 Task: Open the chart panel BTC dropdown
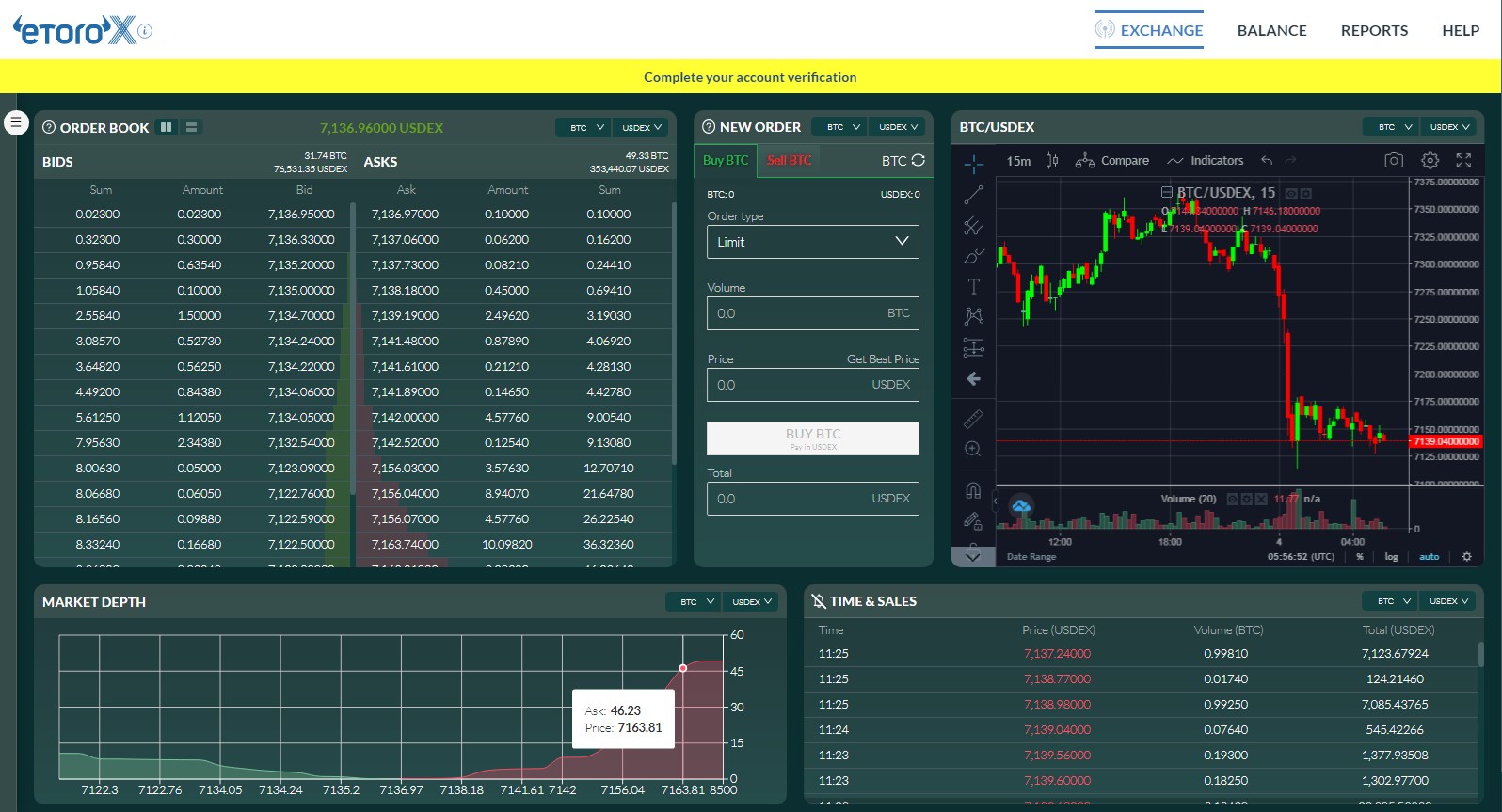point(1392,126)
